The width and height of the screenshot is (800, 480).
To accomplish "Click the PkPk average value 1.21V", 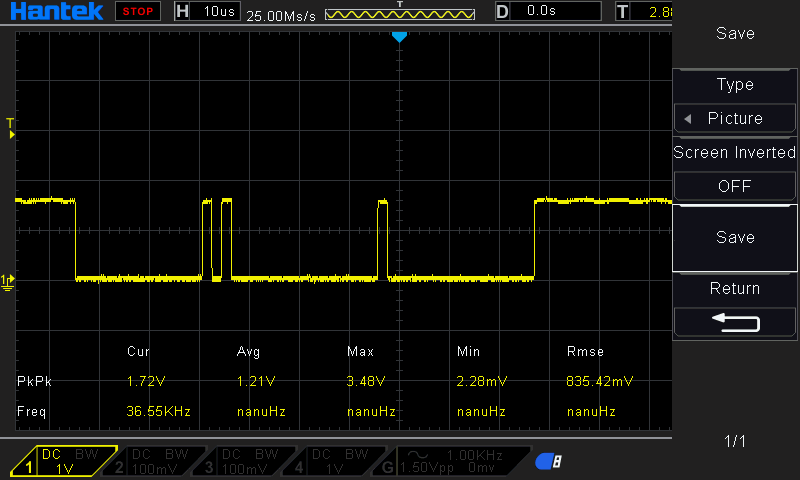I will (x=256, y=382).
